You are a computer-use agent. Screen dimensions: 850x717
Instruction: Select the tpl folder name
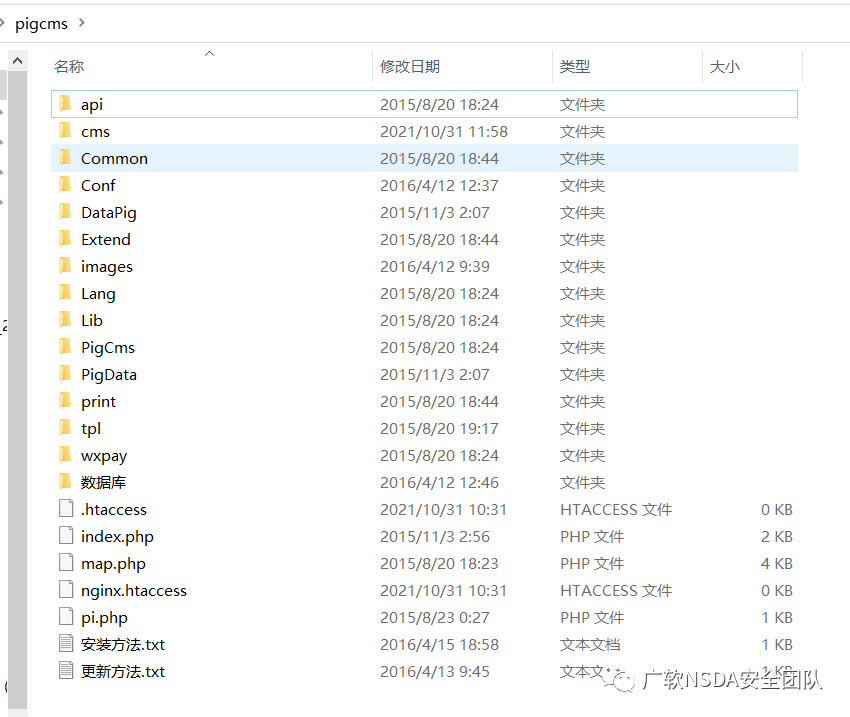tap(91, 429)
